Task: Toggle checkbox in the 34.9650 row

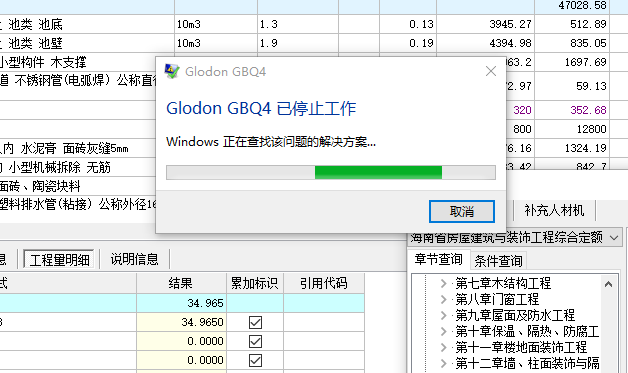Action: [255, 322]
